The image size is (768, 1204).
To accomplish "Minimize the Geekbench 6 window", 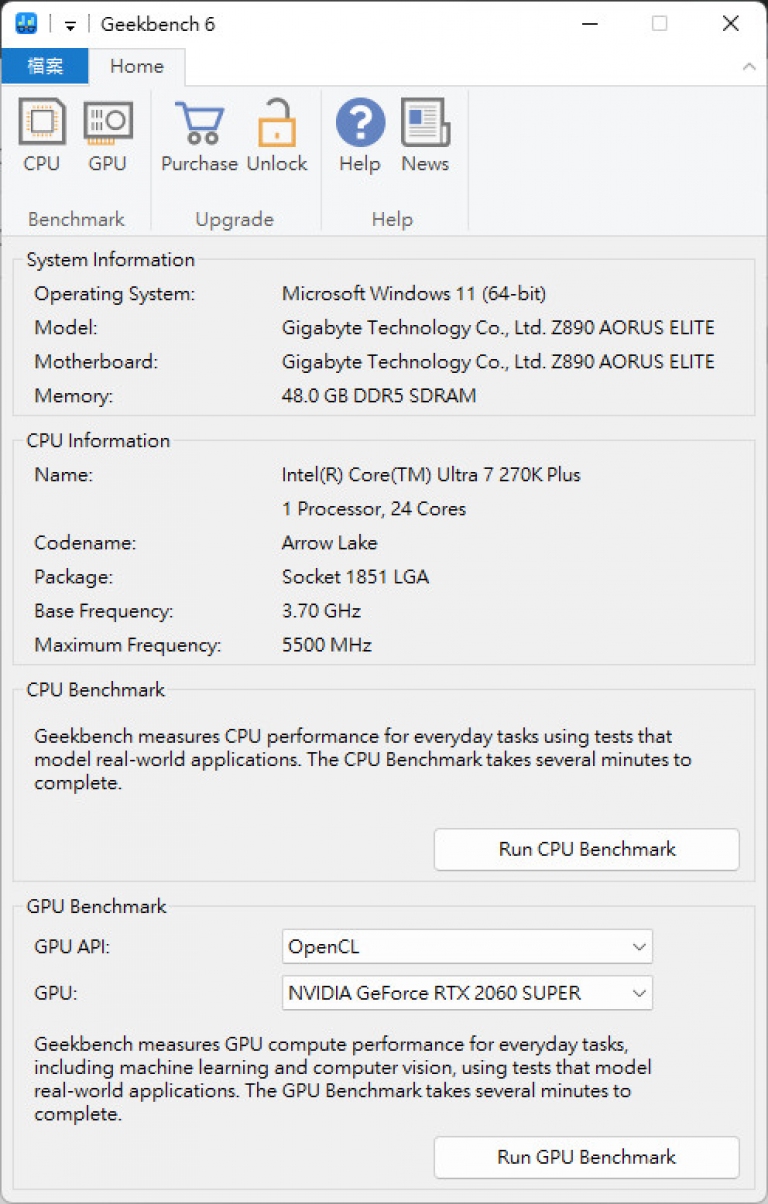I will coord(588,23).
